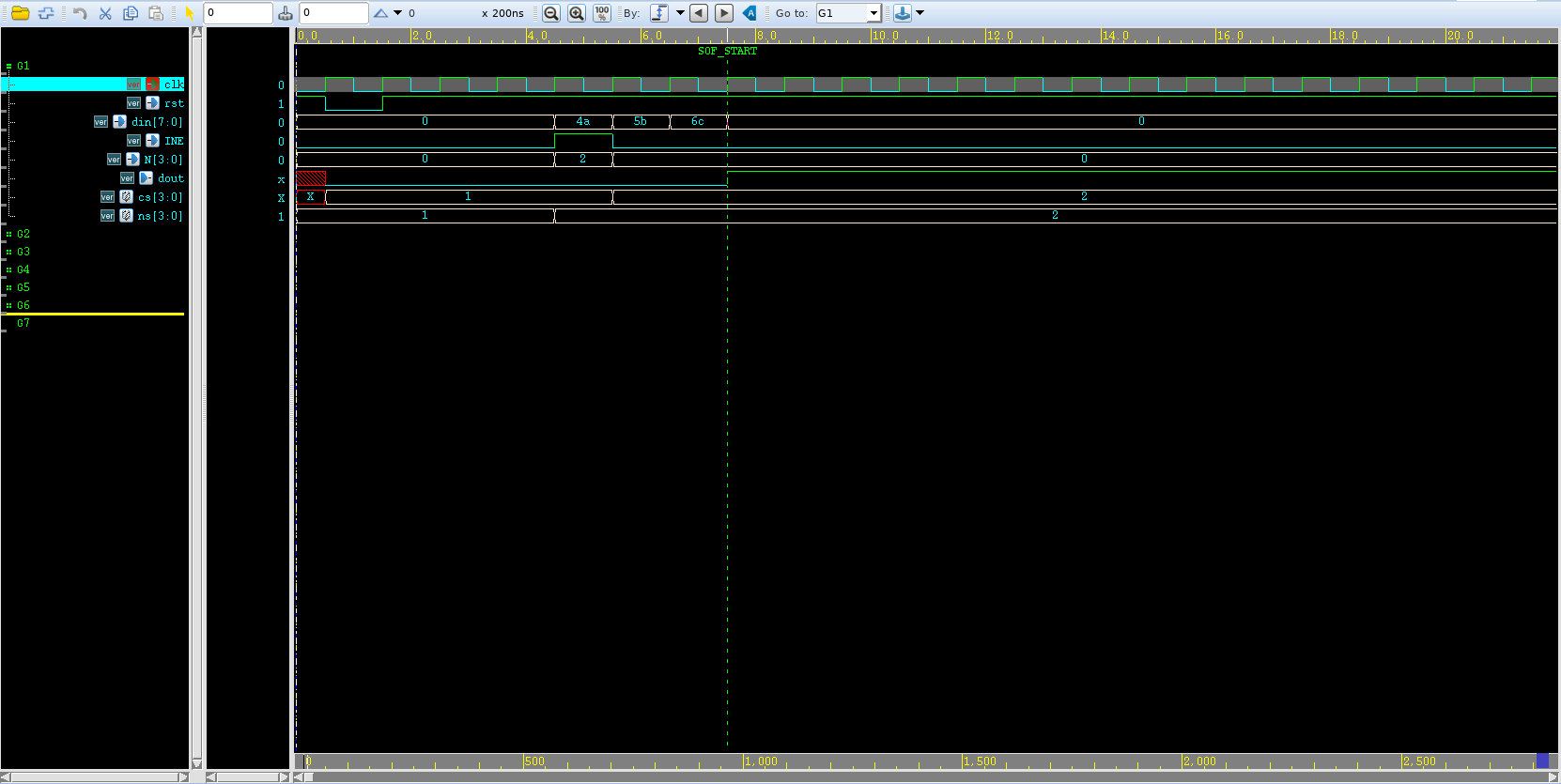Click the input signal icon next to rst
Image resolution: width=1561 pixels, height=784 pixels.
pos(152,103)
